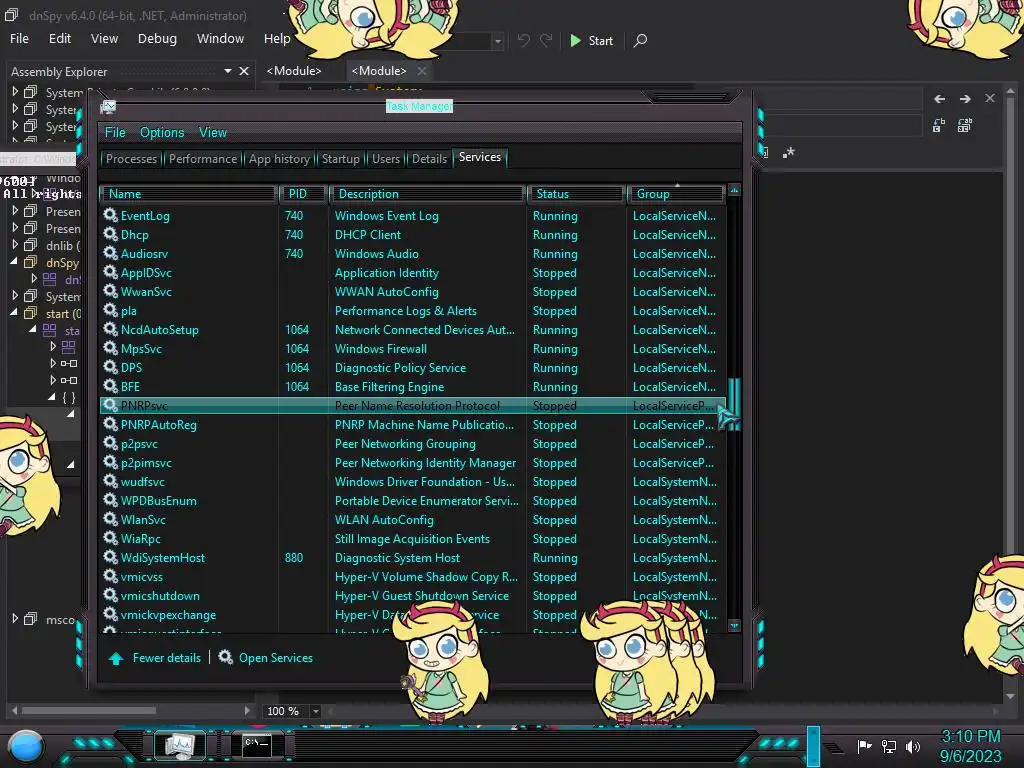1024x768 pixels.
Task: Open dnSpy File menu
Action: click(x=19, y=39)
